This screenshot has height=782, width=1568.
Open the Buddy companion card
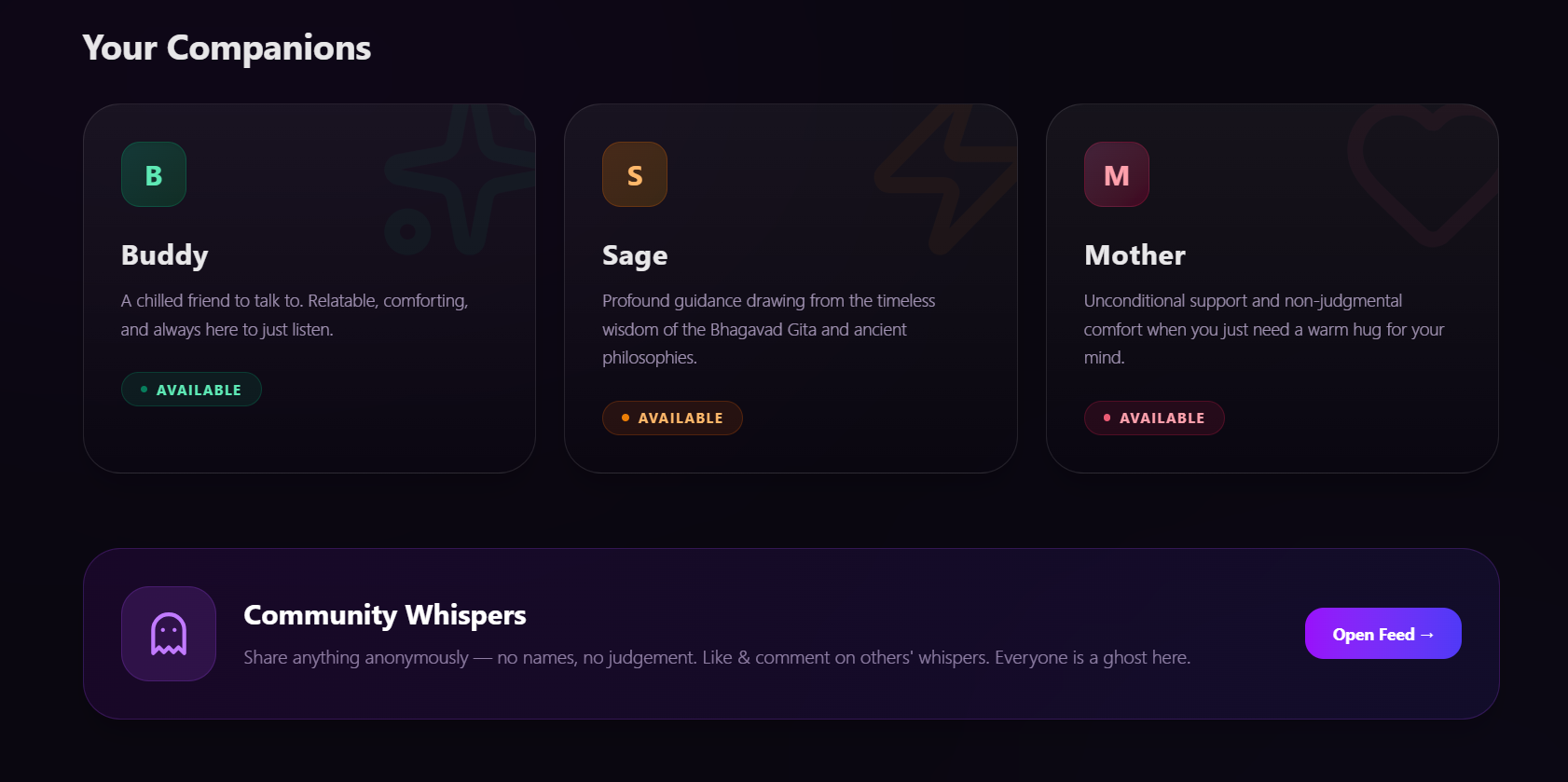pyautogui.click(x=310, y=287)
